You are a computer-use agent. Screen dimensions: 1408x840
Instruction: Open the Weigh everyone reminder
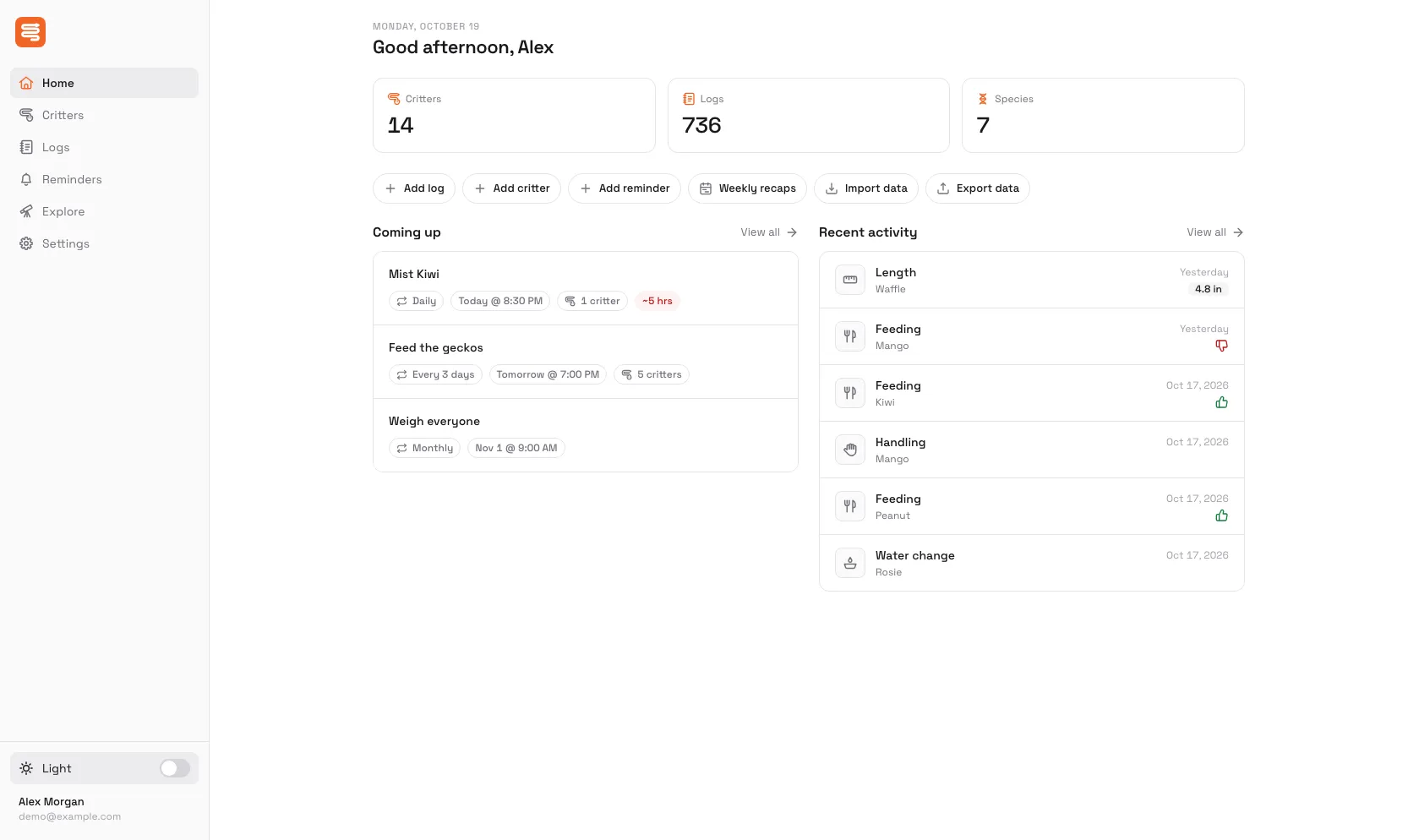[586, 435]
